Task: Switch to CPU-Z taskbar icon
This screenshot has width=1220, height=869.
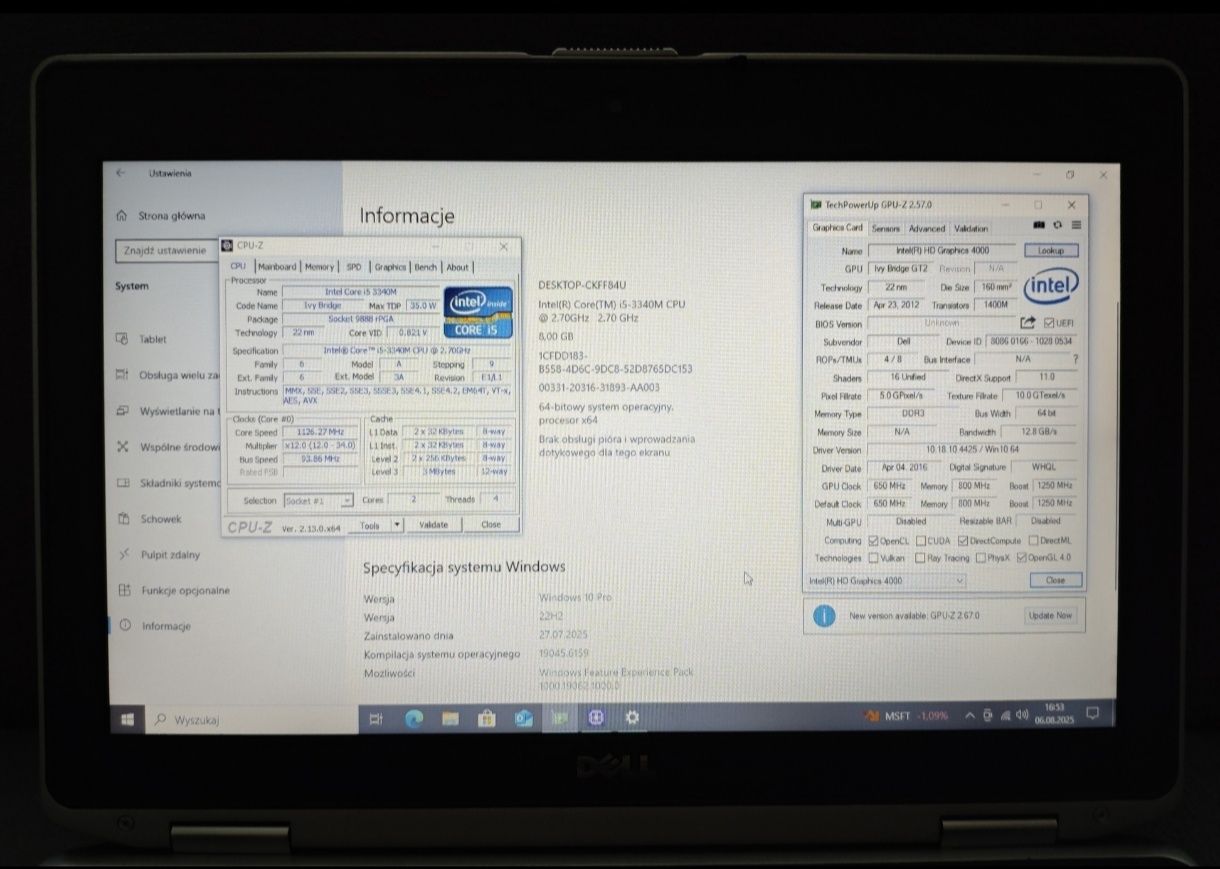Action: [596, 718]
